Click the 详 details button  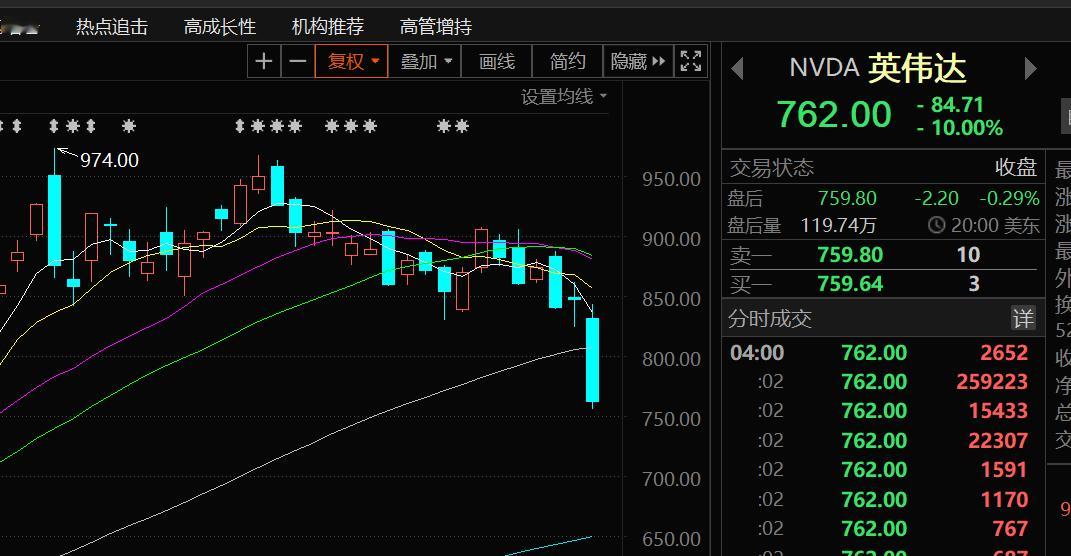point(1023,318)
